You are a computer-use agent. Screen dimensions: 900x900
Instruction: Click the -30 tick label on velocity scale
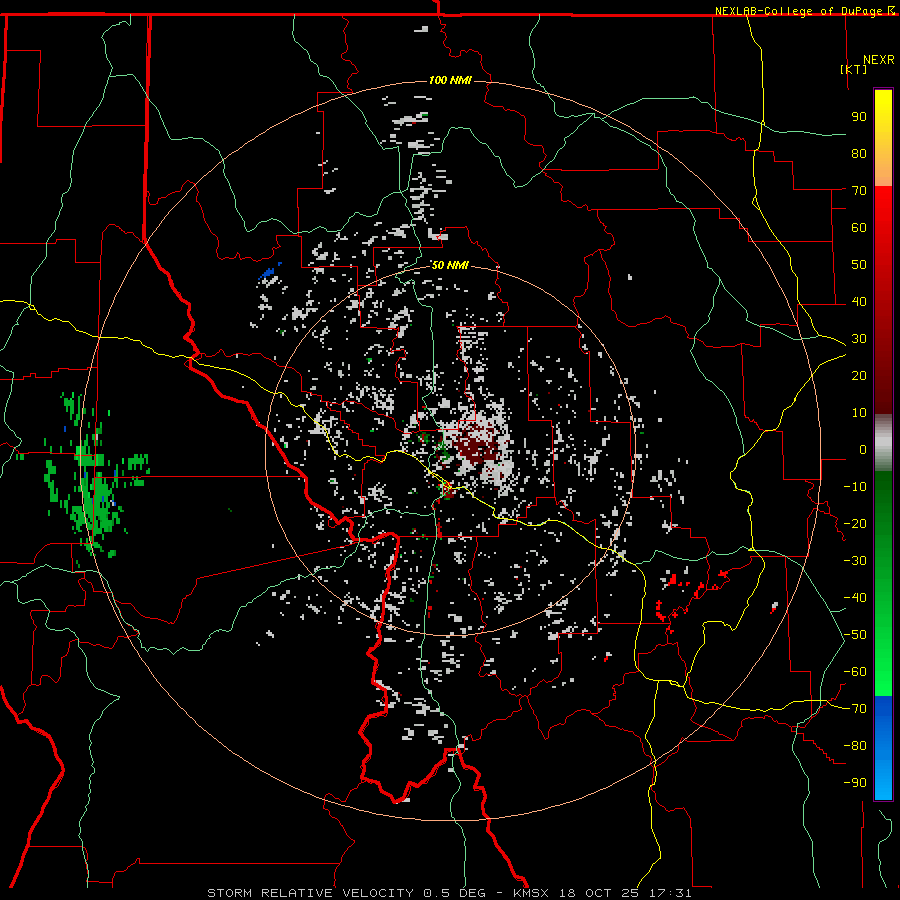pos(855,561)
